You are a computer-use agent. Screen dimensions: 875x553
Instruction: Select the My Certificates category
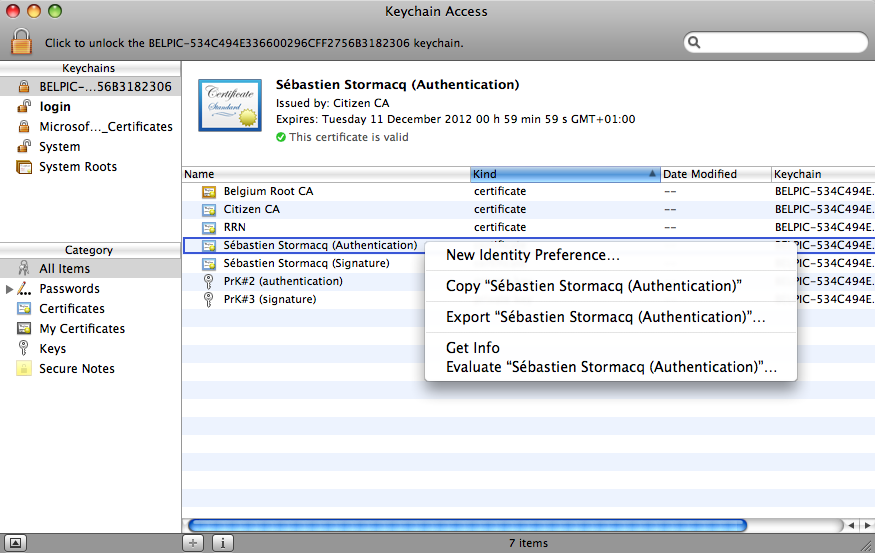point(90,329)
